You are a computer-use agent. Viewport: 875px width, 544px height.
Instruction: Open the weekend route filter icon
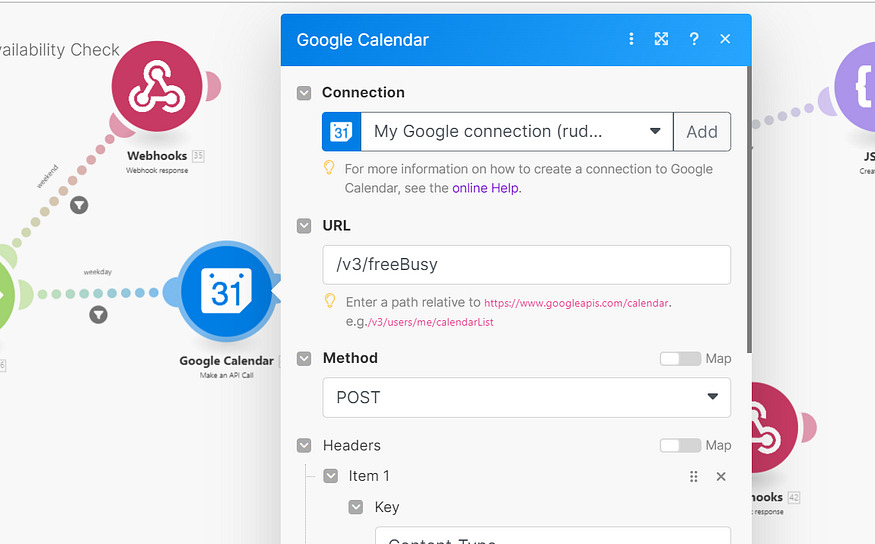pyautogui.click(x=79, y=205)
